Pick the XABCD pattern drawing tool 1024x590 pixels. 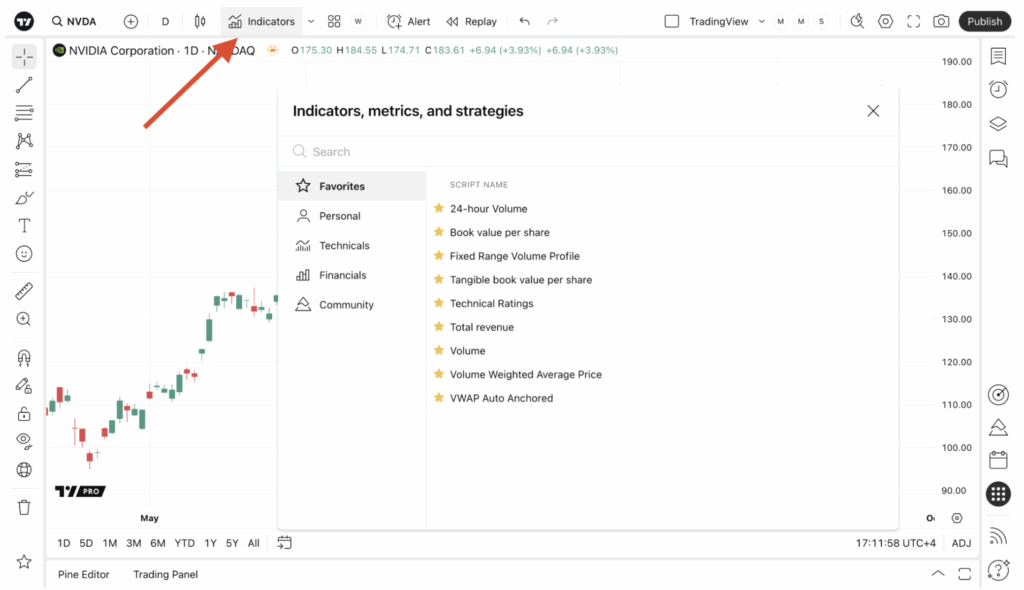(x=24, y=140)
